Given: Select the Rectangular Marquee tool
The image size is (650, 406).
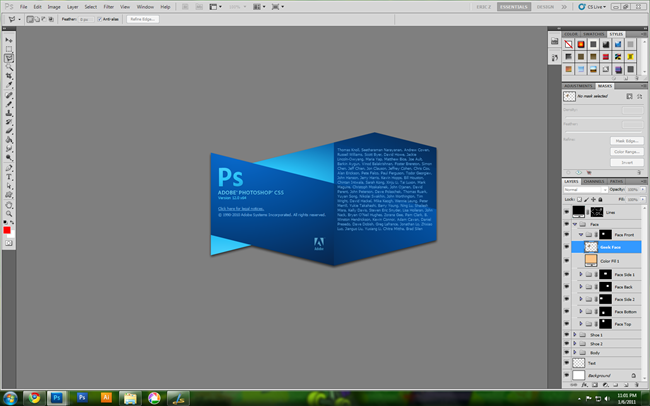Looking at the screenshot, I should 9,49.
